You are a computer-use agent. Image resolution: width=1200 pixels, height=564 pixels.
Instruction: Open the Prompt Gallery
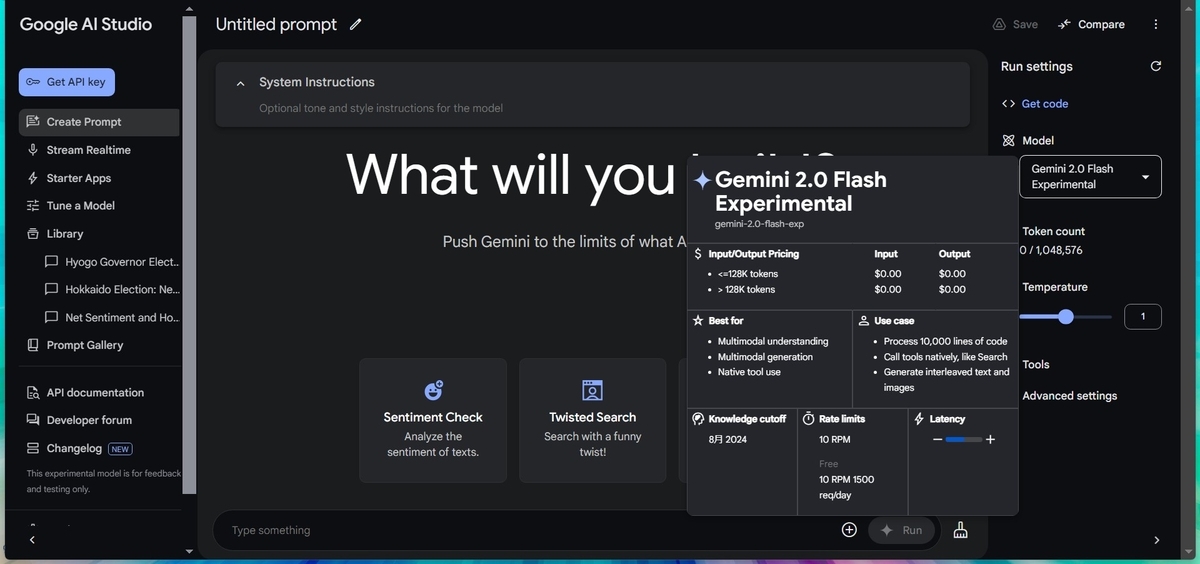[x=99, y=345]
